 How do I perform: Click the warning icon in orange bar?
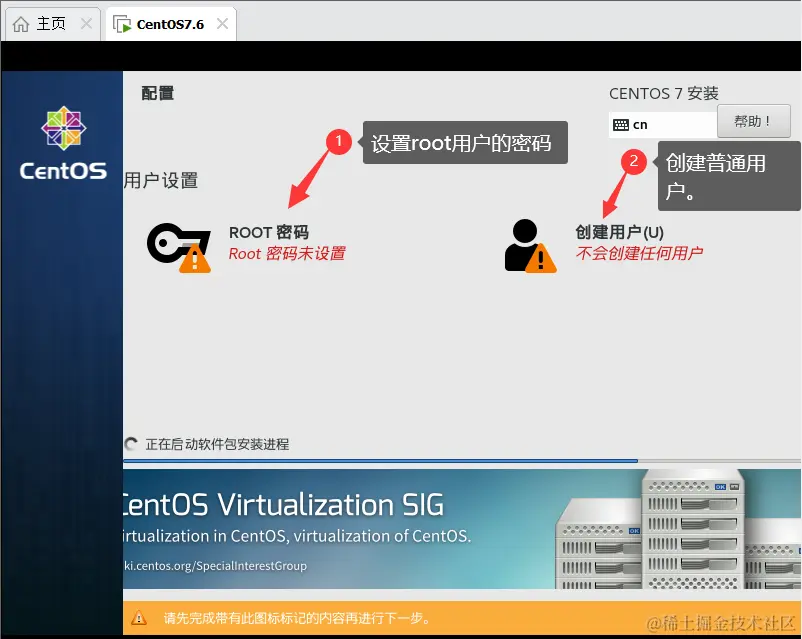click(139, 618)
